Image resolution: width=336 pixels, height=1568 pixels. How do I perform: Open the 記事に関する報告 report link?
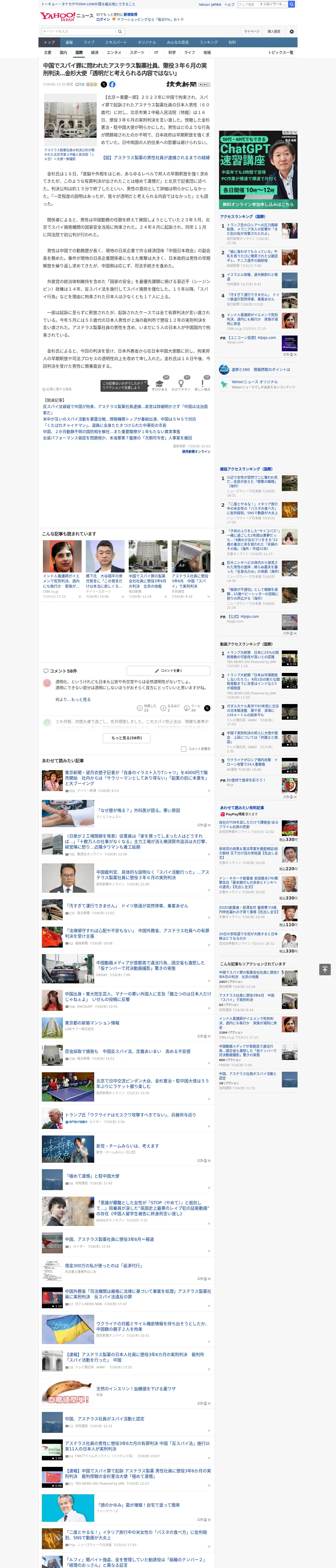tap(57, 389)
